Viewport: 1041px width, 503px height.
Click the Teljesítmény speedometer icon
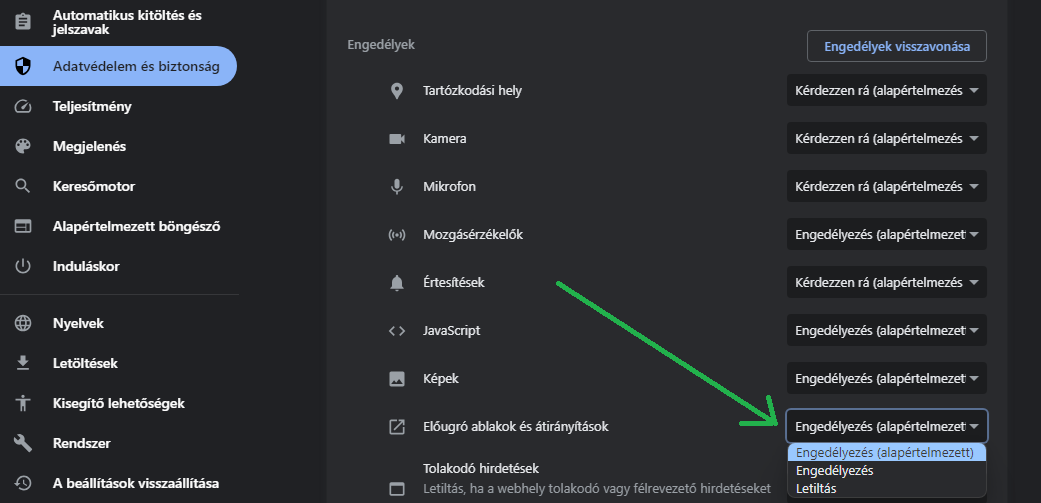pyautogui.click(x=23, y=106)
